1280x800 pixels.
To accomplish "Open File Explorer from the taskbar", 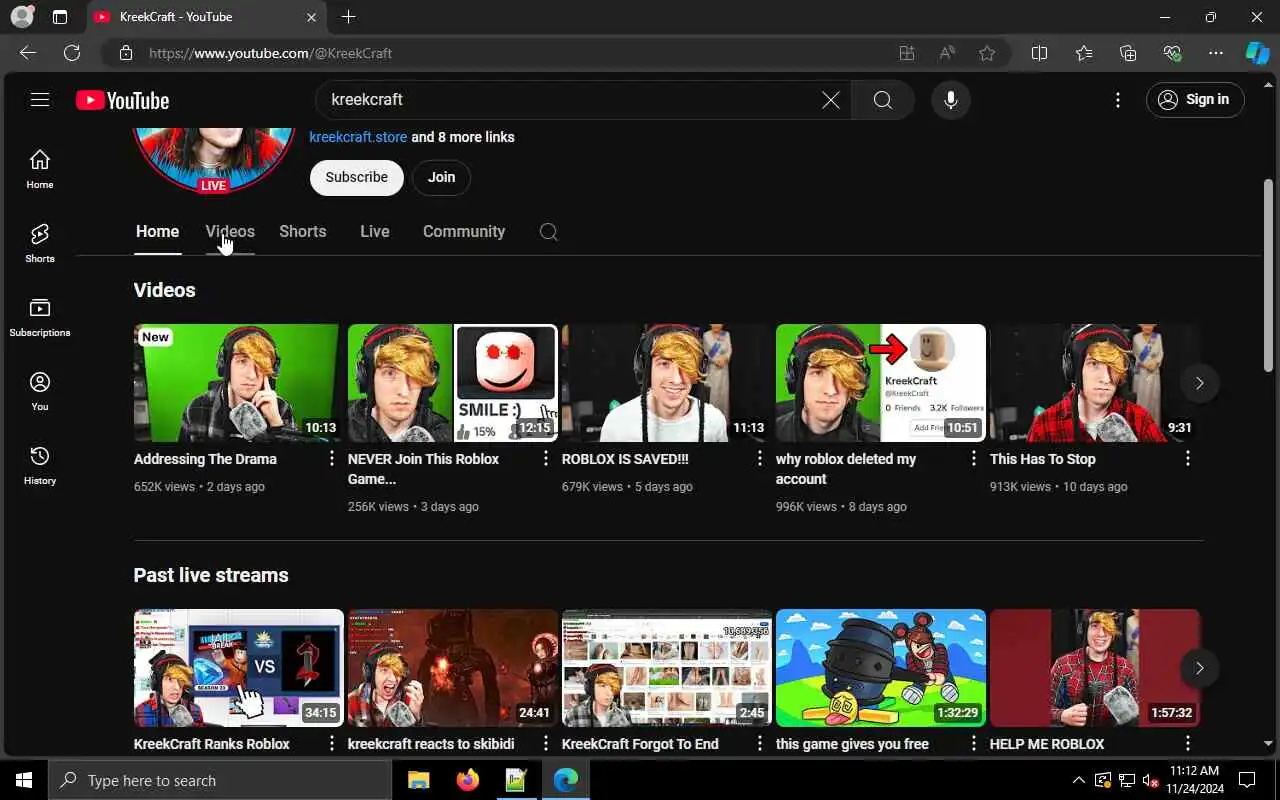I will (418, 781).
